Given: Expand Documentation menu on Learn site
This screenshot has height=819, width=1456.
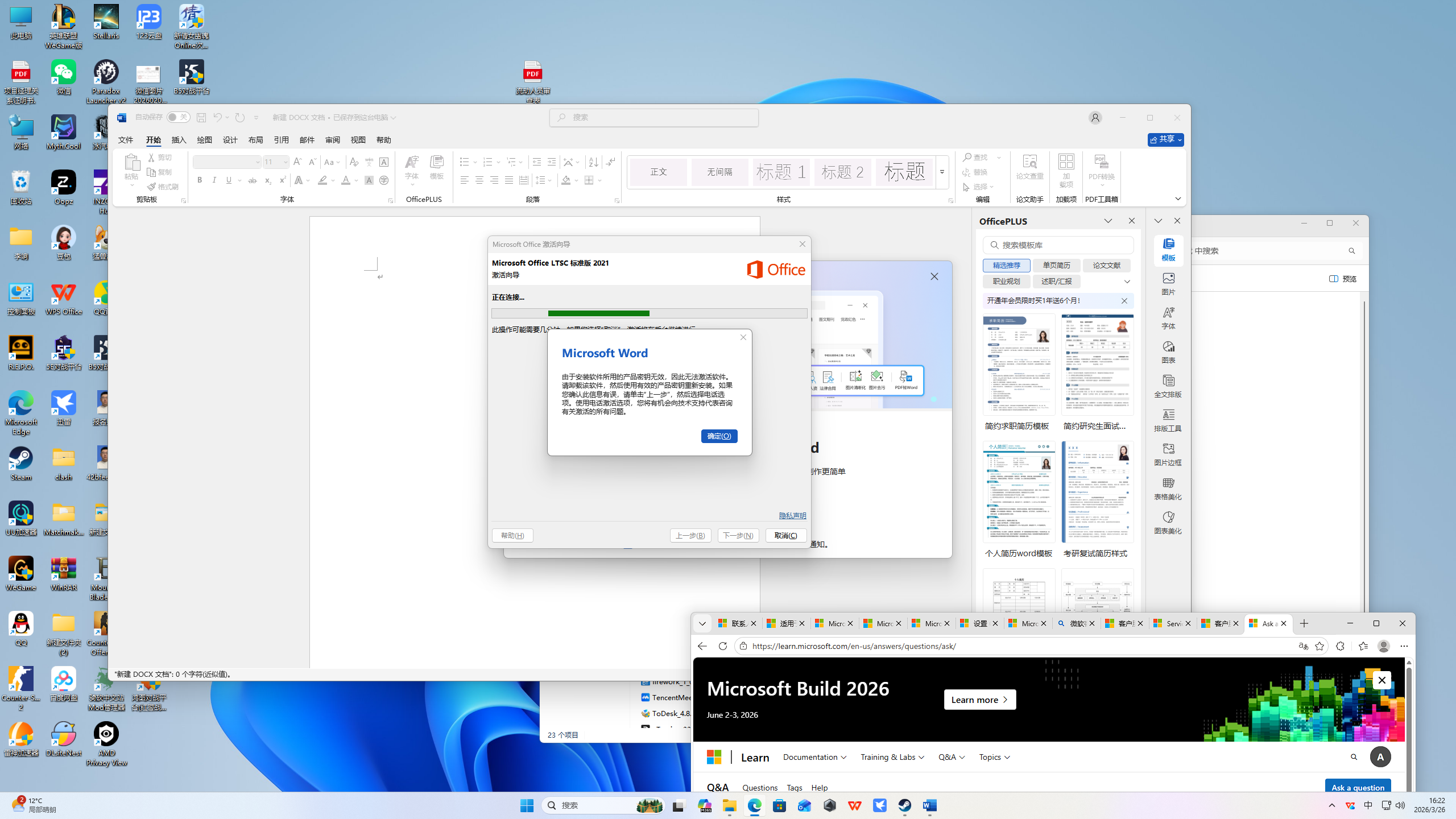Looking at the screenshot, I should [814, 757].
